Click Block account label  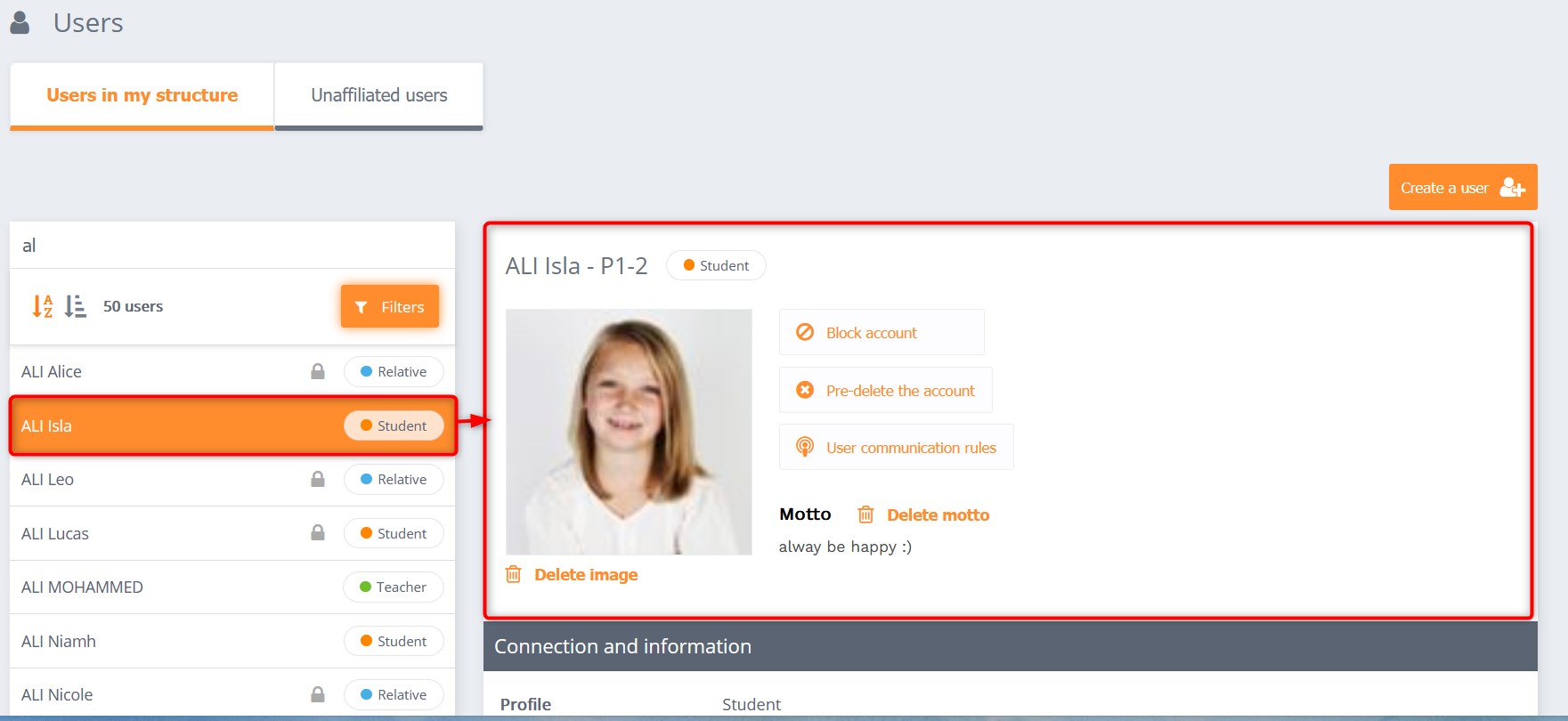872,333
